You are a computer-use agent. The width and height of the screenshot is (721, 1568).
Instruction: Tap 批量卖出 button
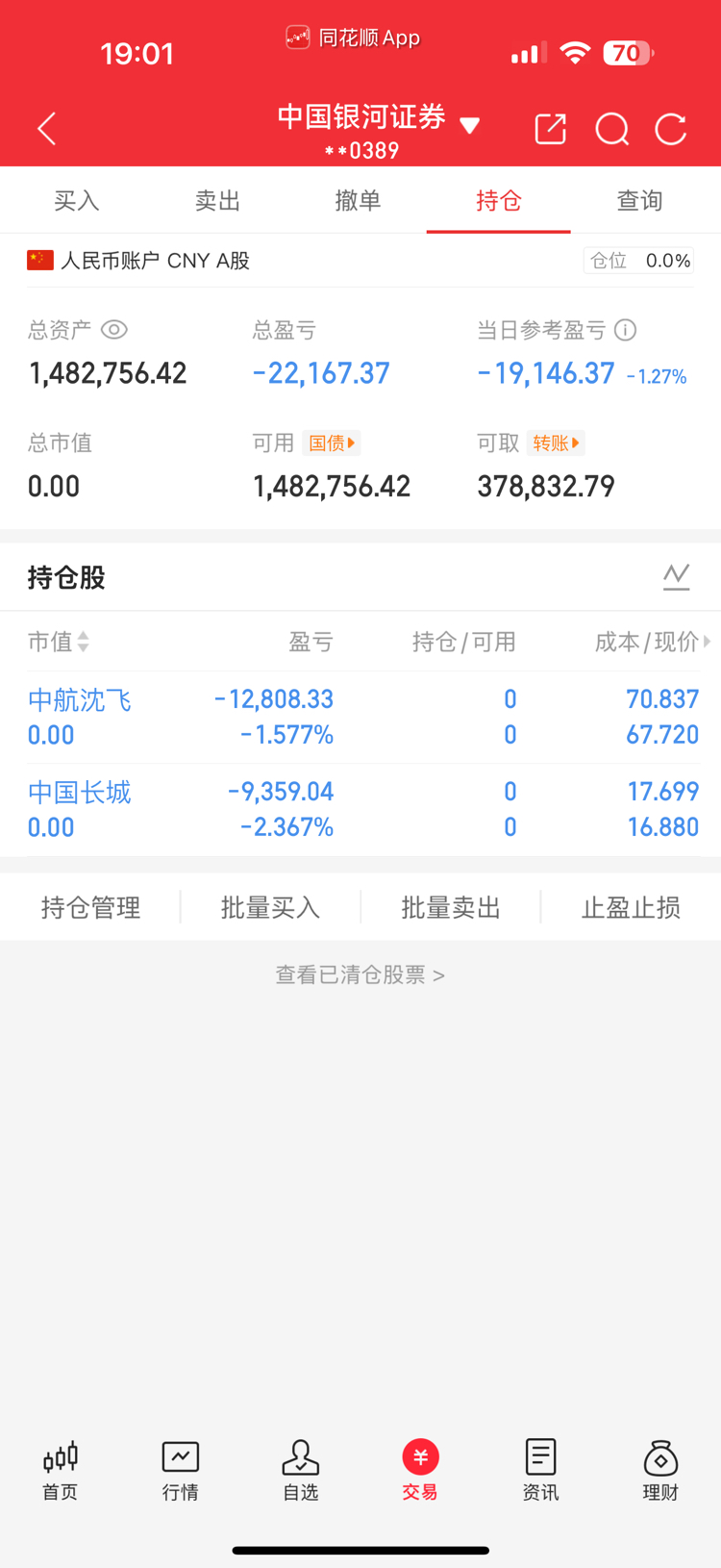coord(451,907)
